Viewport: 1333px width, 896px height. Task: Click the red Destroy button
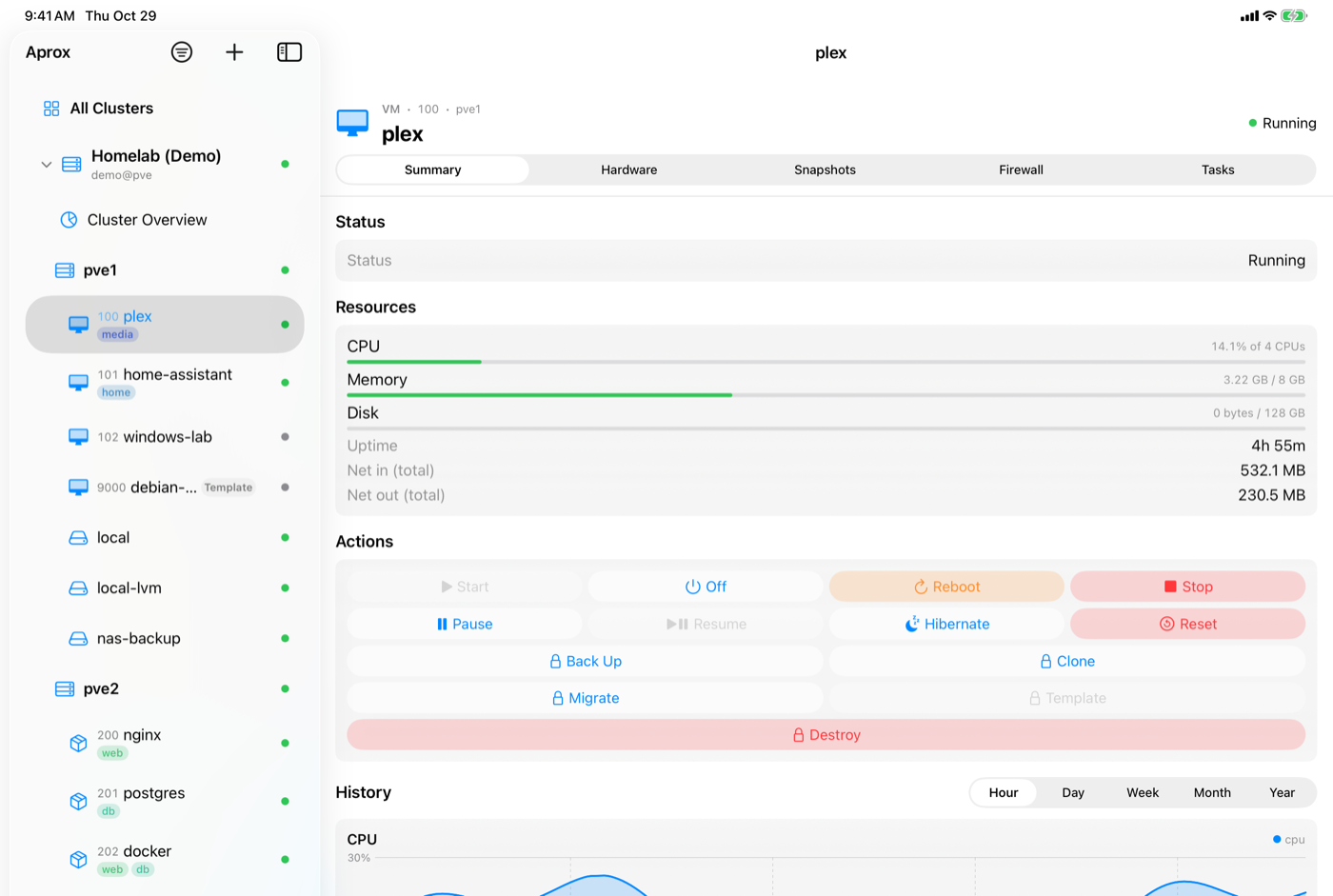[826, 735]
